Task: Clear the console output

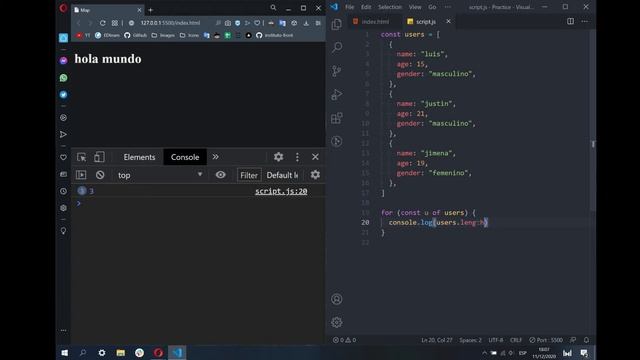Action: (100, 175)
